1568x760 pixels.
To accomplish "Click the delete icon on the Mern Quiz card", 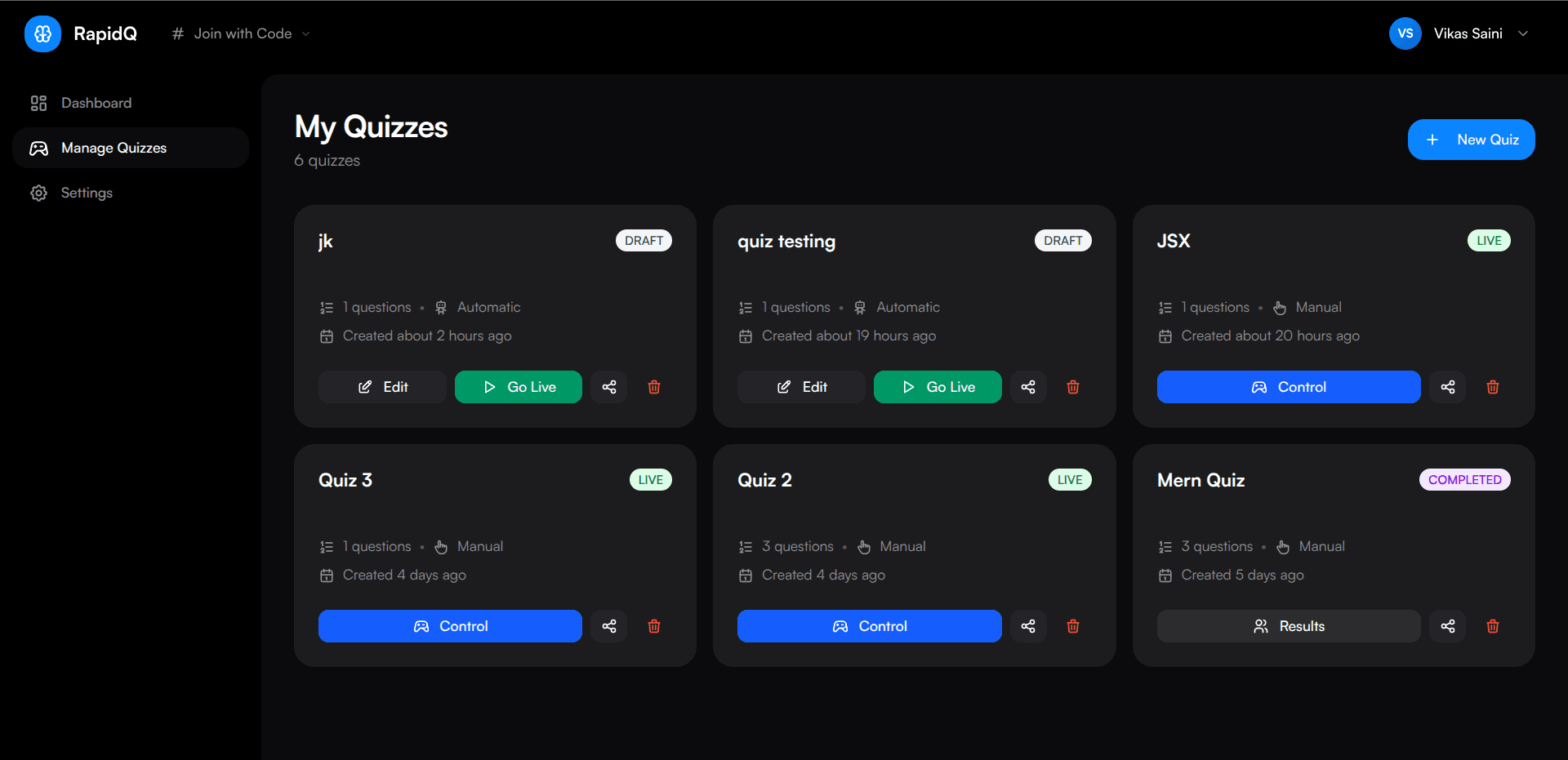I will [1493, 626].
